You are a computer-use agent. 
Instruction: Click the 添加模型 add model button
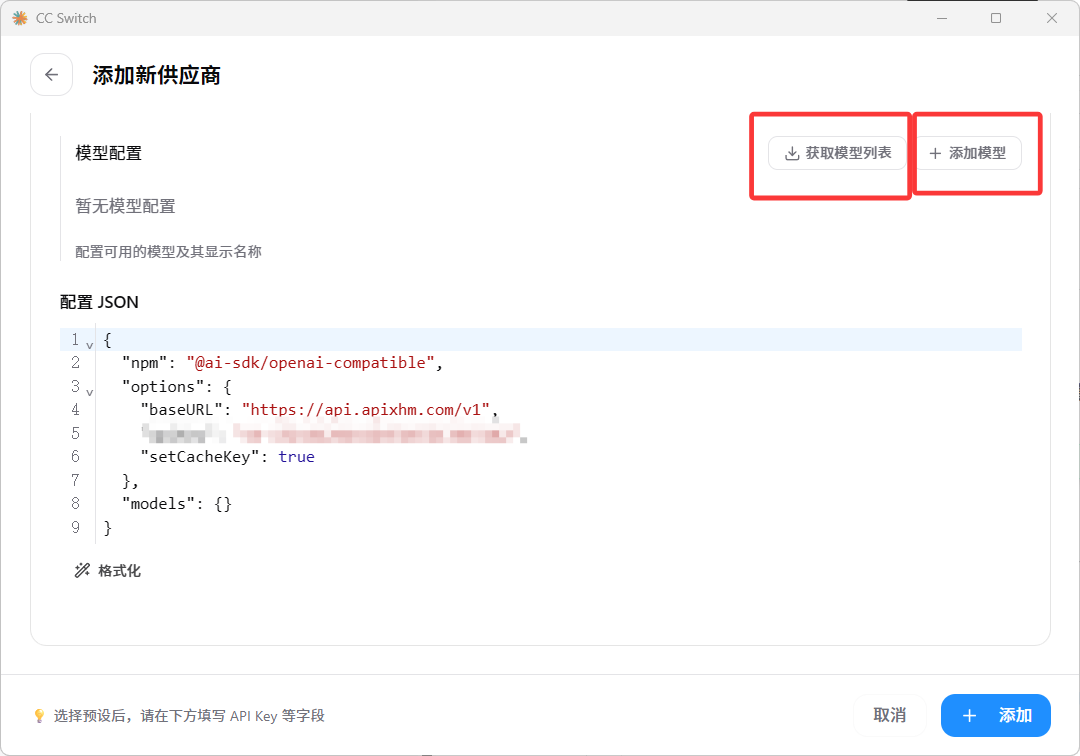point(968,153)
